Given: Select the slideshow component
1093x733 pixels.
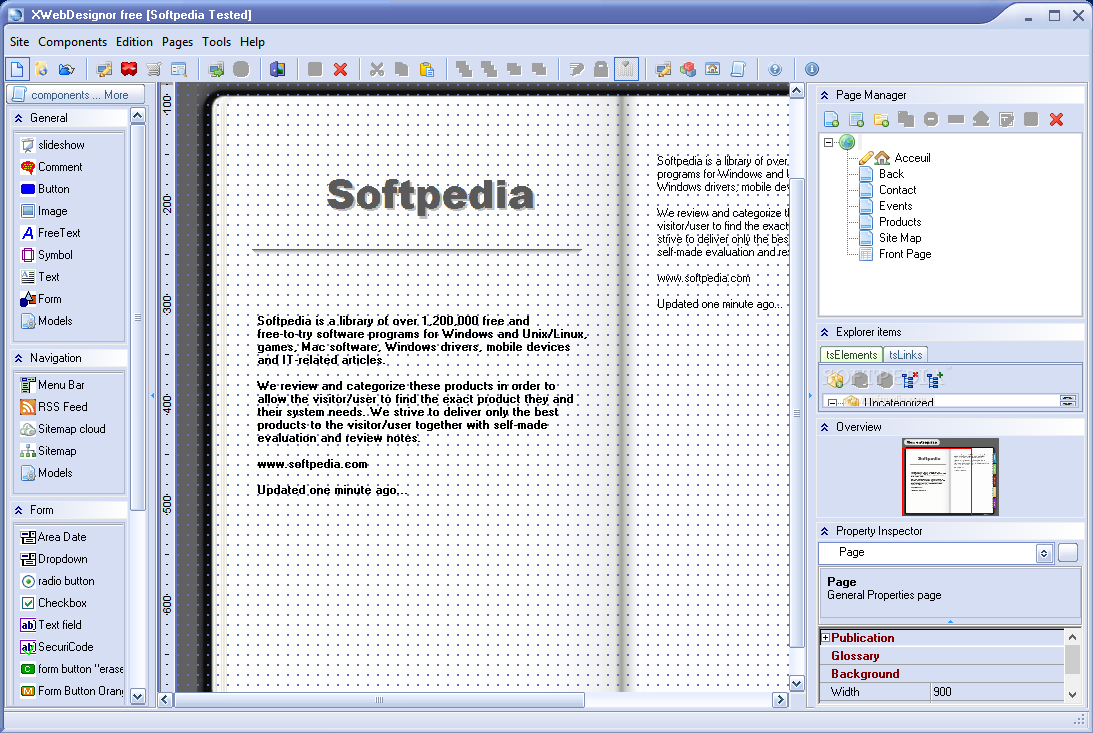Looking at the screenshot, I should 53,145.
